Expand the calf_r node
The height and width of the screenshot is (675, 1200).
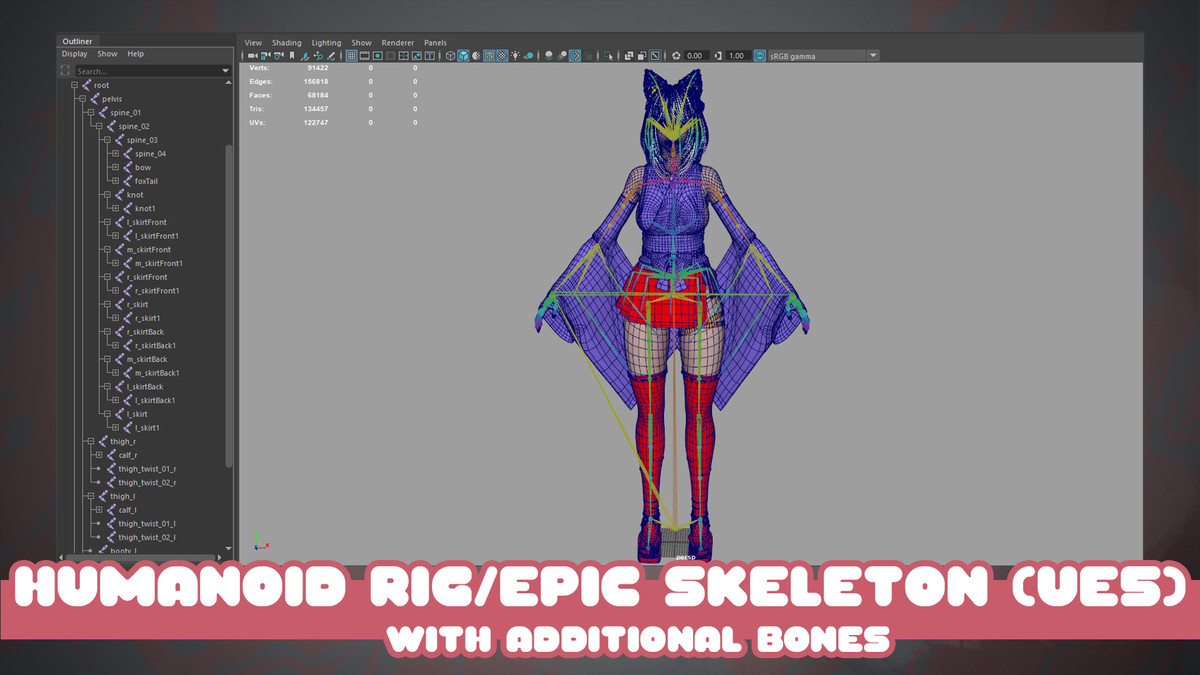[x=98, y=455]
